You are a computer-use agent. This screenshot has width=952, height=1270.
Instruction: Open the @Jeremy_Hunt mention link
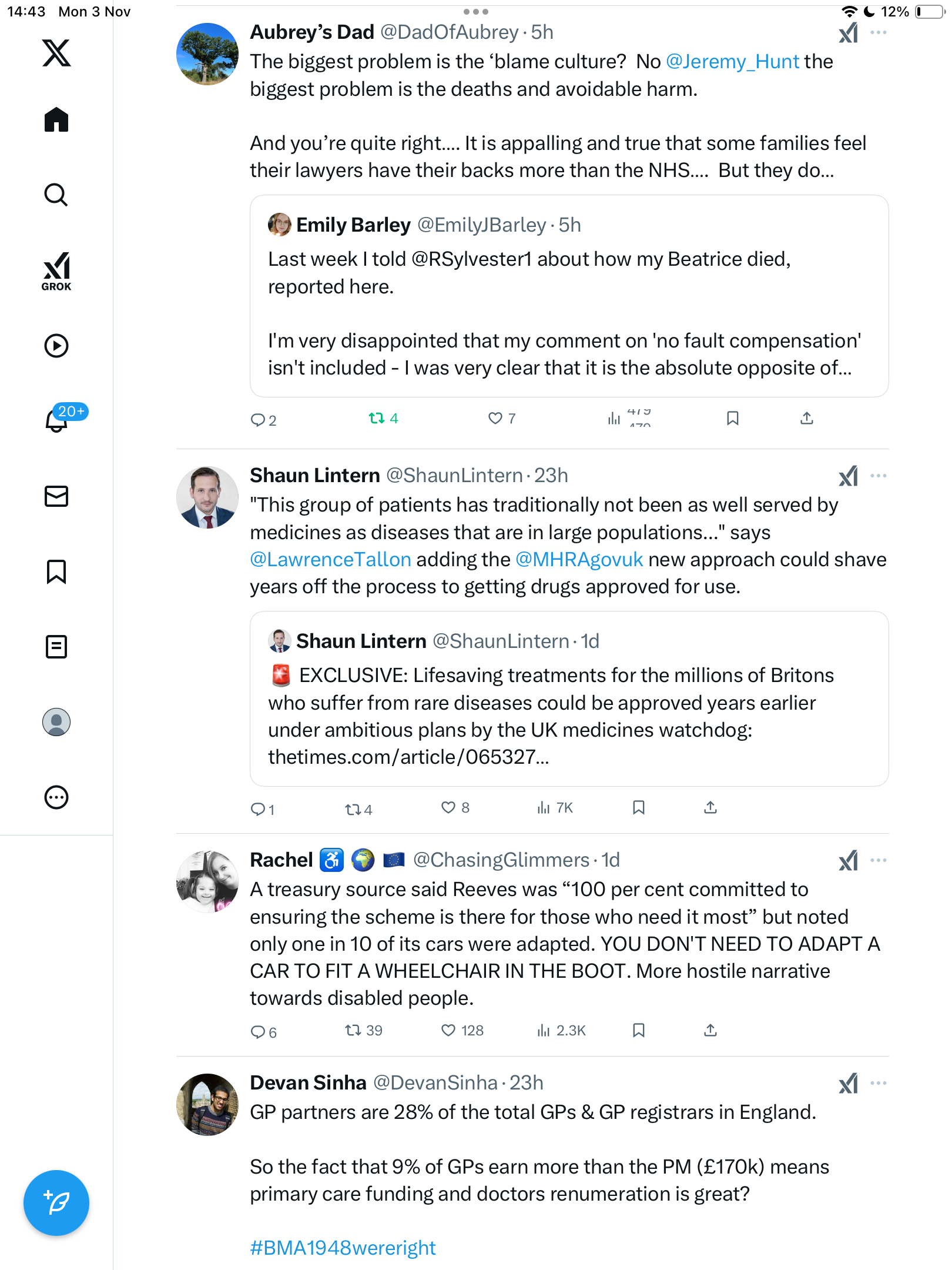[x=732, y=62]
